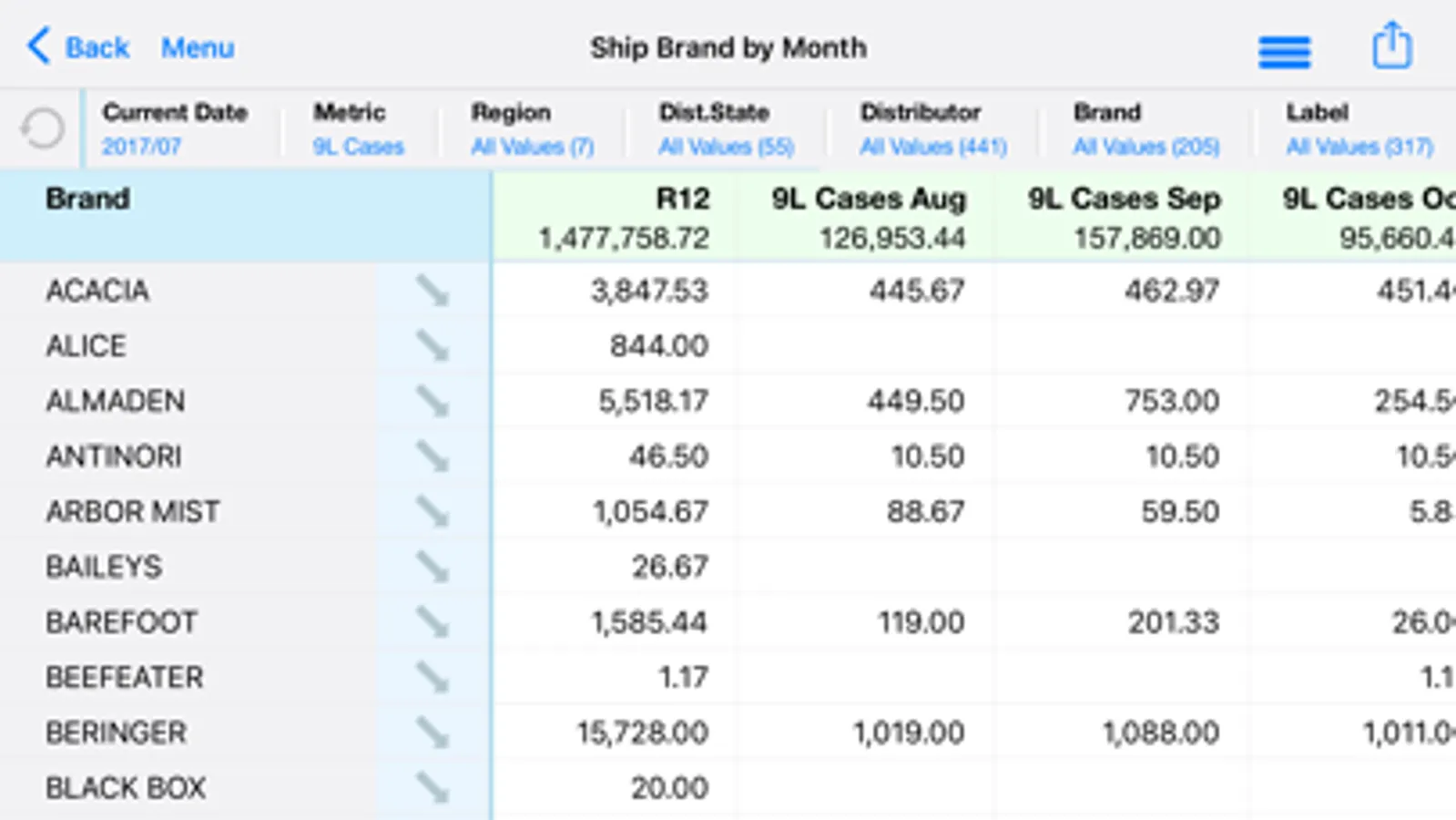This screenshot has height=820, width=1456.
Task: Open the Current Date filter 2017/07
Action: point(174,129)
